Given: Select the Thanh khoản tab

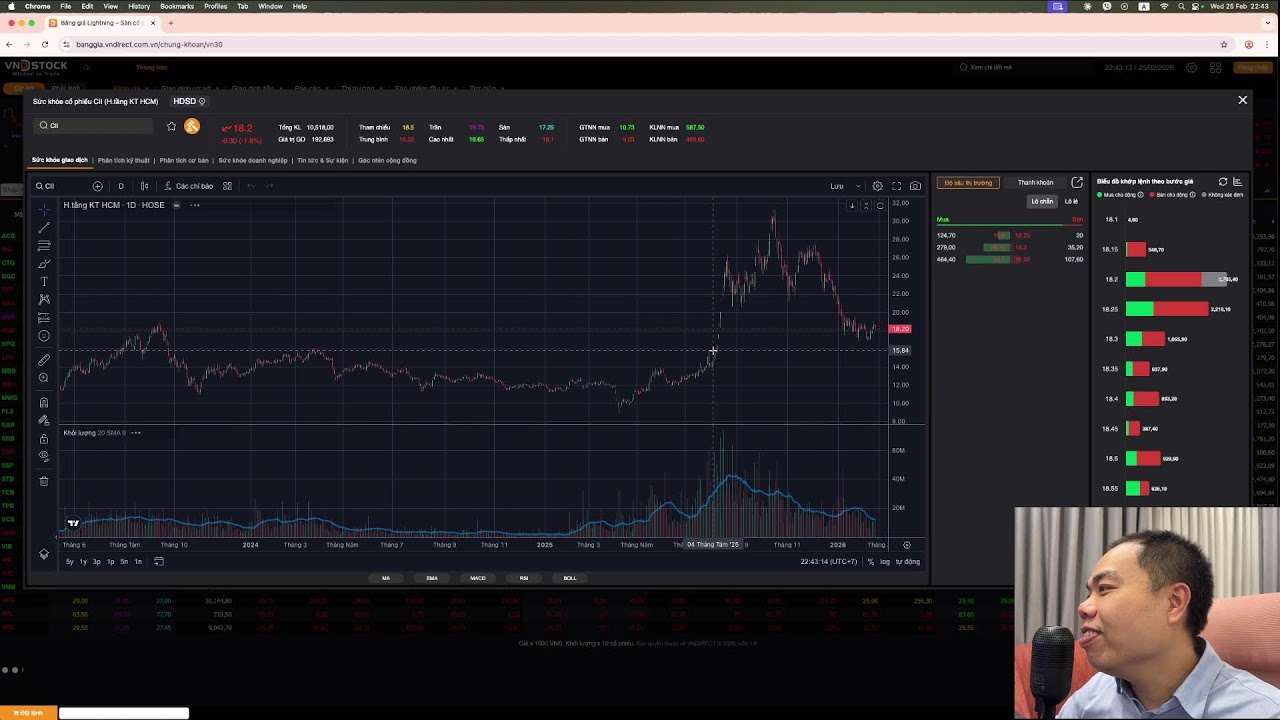Looking at the screenshot, I should point(1035,183).
